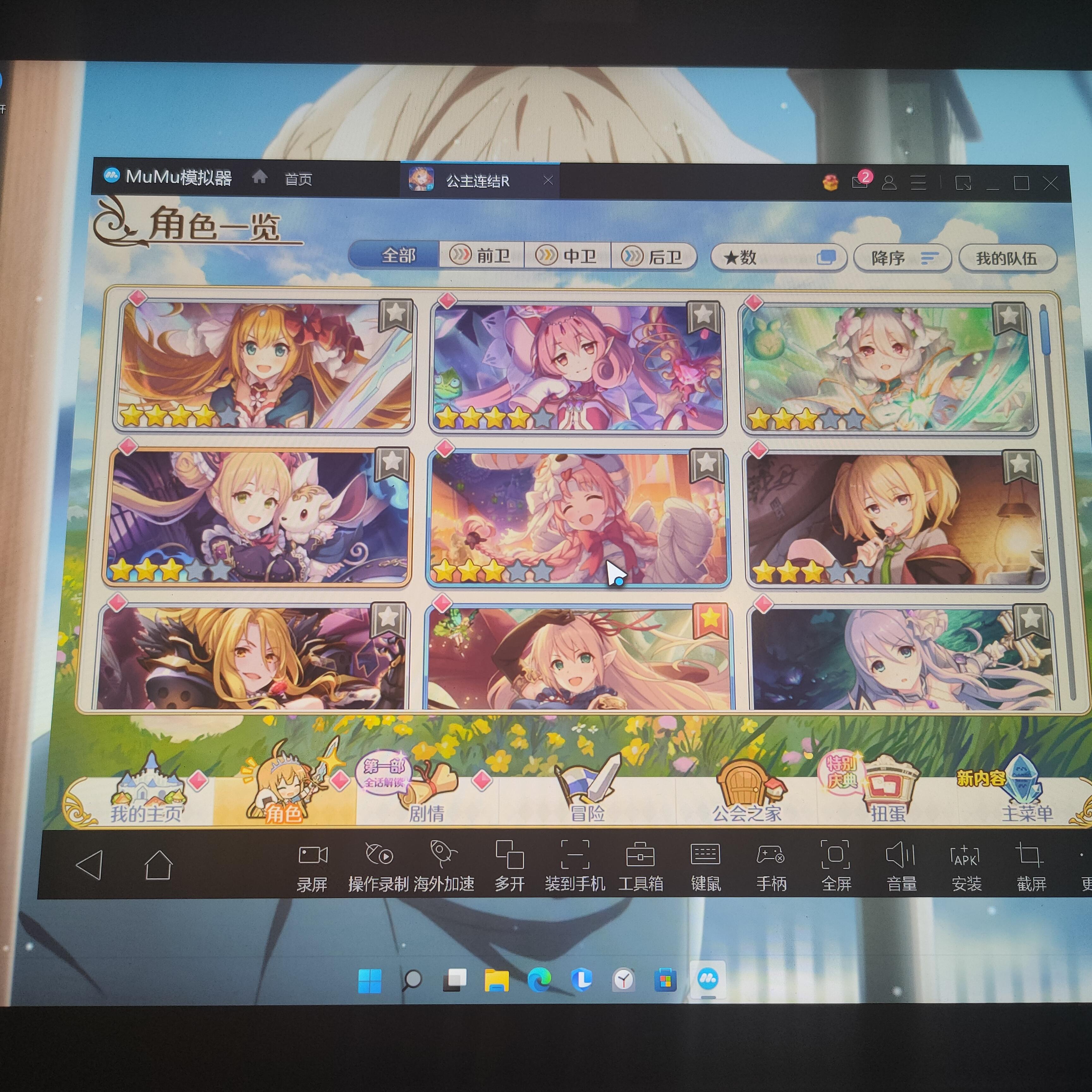Filter characters by 前卫
This screenshot has width=1092, height=1092.
[x=482, y=256]
